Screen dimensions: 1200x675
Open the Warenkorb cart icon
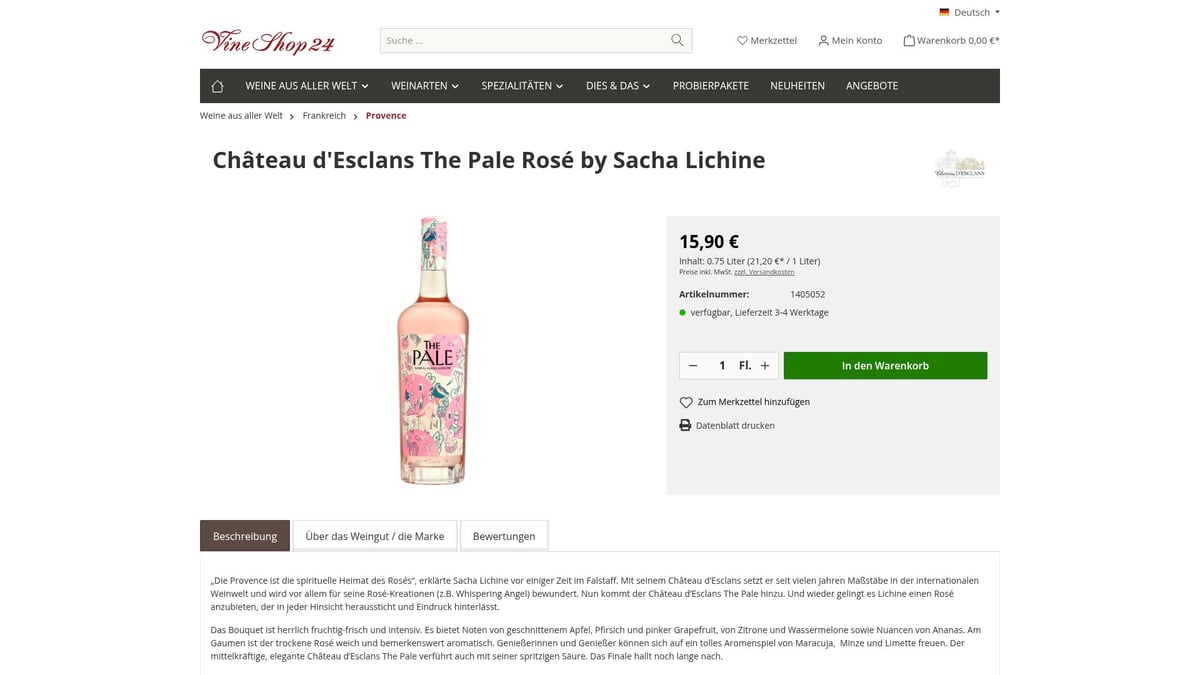point(908,40)
